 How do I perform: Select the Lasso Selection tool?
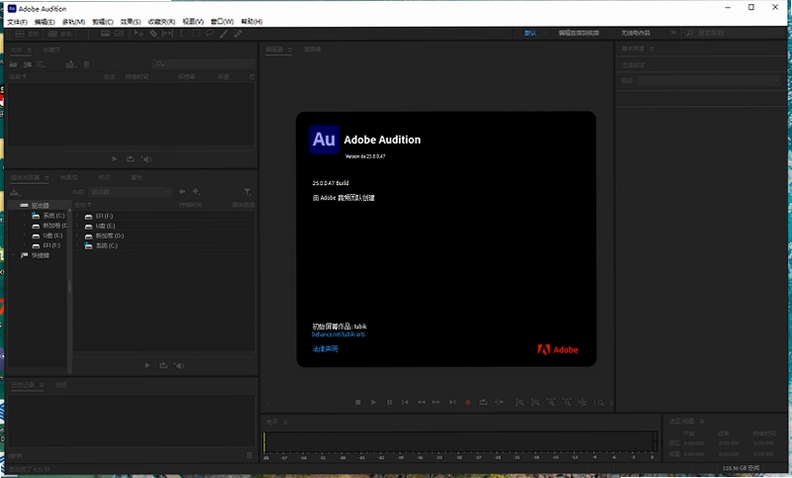click(210, 34)
